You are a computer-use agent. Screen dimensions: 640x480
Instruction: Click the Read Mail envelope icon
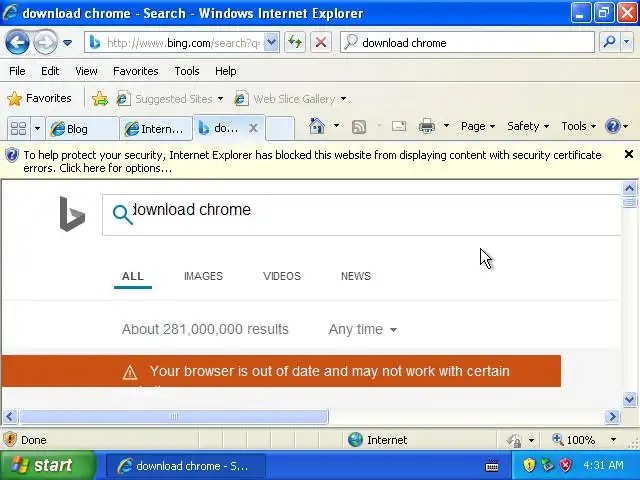399,126
